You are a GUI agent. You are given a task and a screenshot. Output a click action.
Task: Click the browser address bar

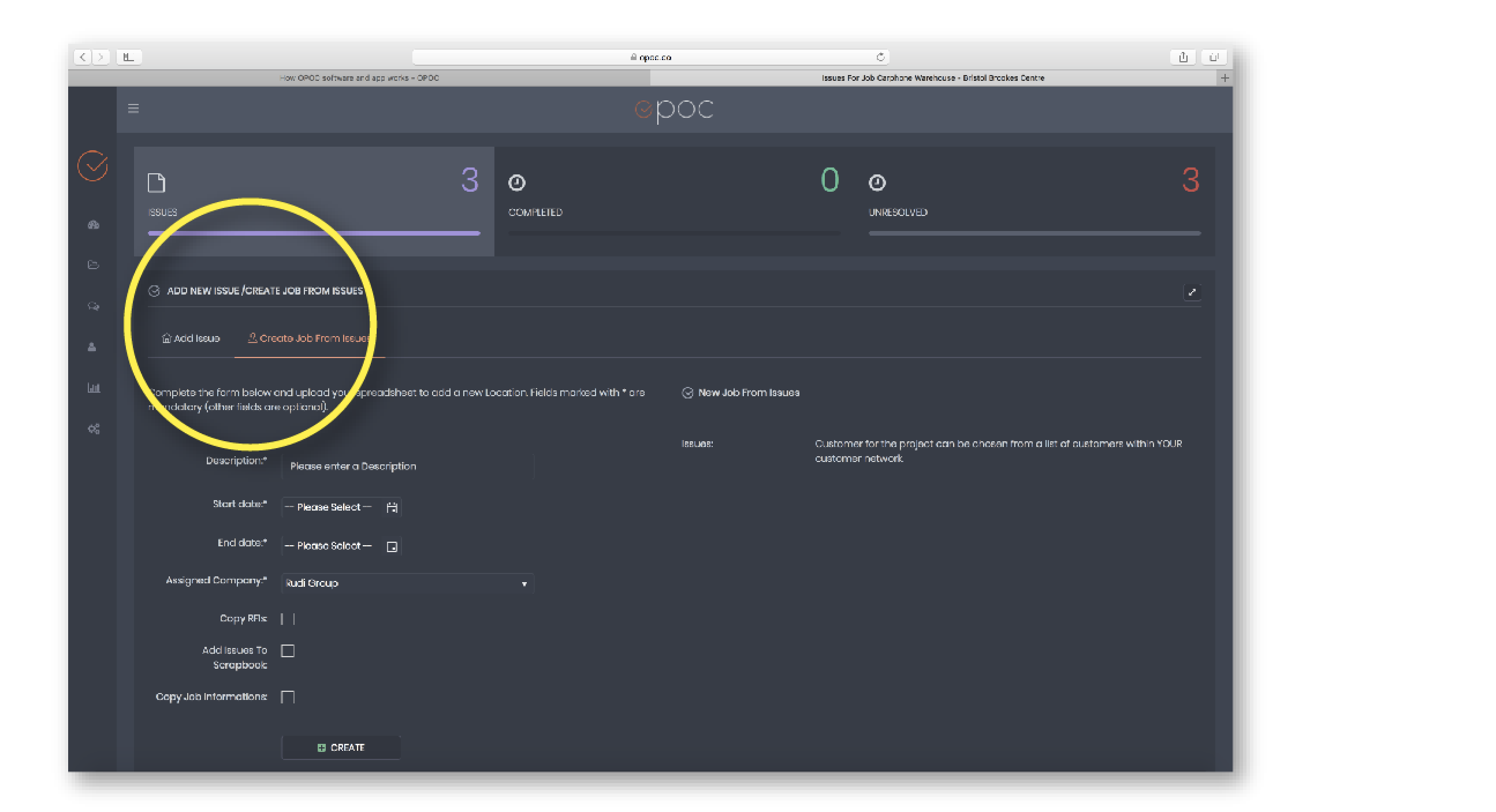[x=650, y=57]
